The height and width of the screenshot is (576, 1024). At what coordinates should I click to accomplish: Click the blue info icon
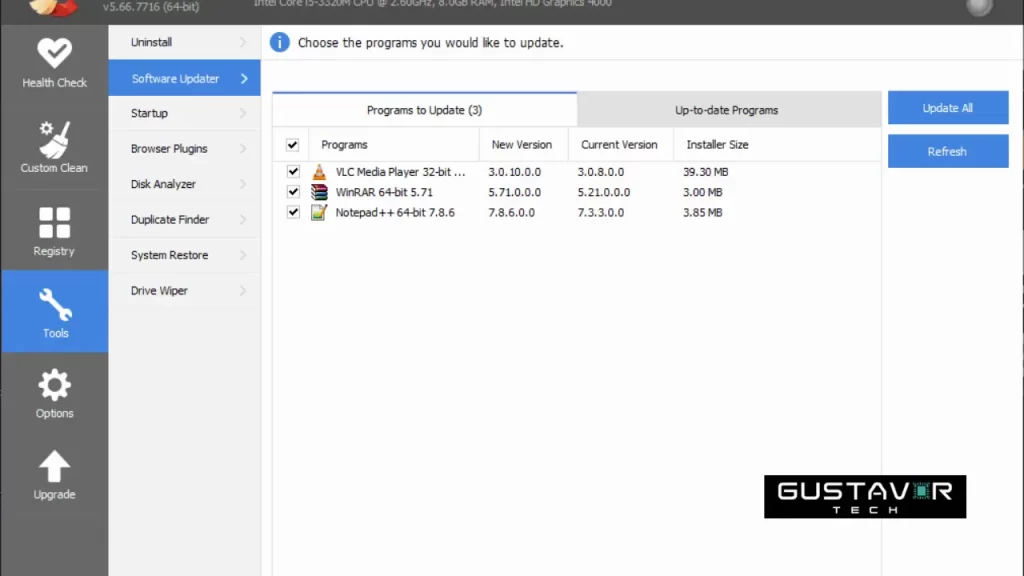[x=280, y=42]
